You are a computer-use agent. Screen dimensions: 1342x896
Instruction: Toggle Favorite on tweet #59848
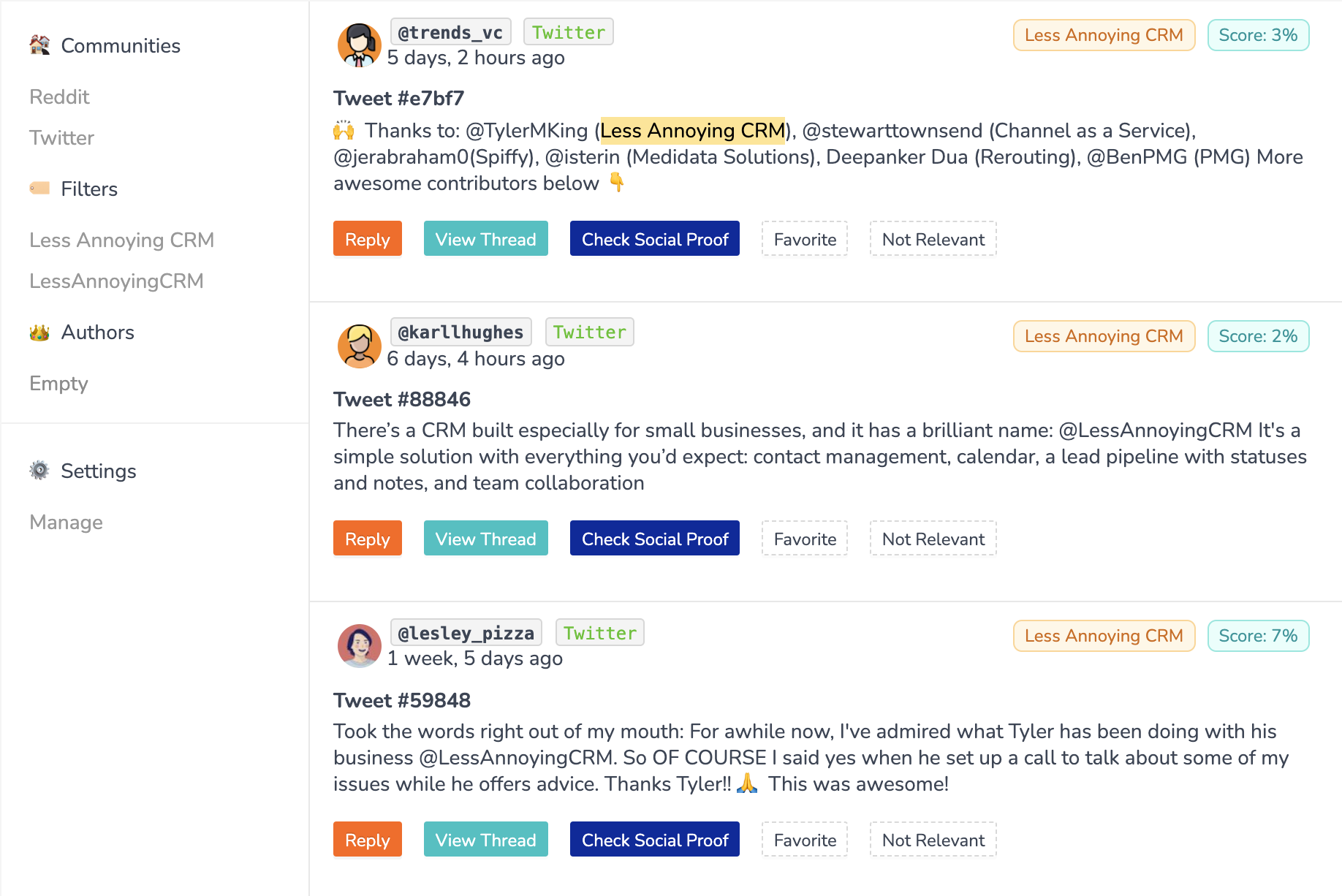(x=805, y=840)
